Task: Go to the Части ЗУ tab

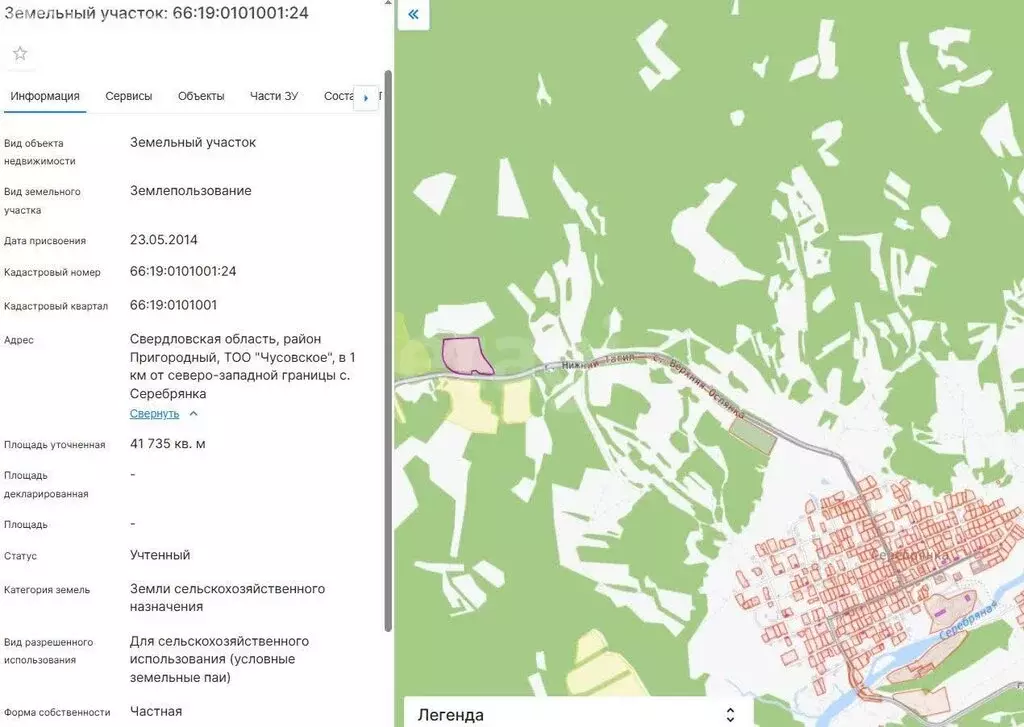Action: pos(274,96)
